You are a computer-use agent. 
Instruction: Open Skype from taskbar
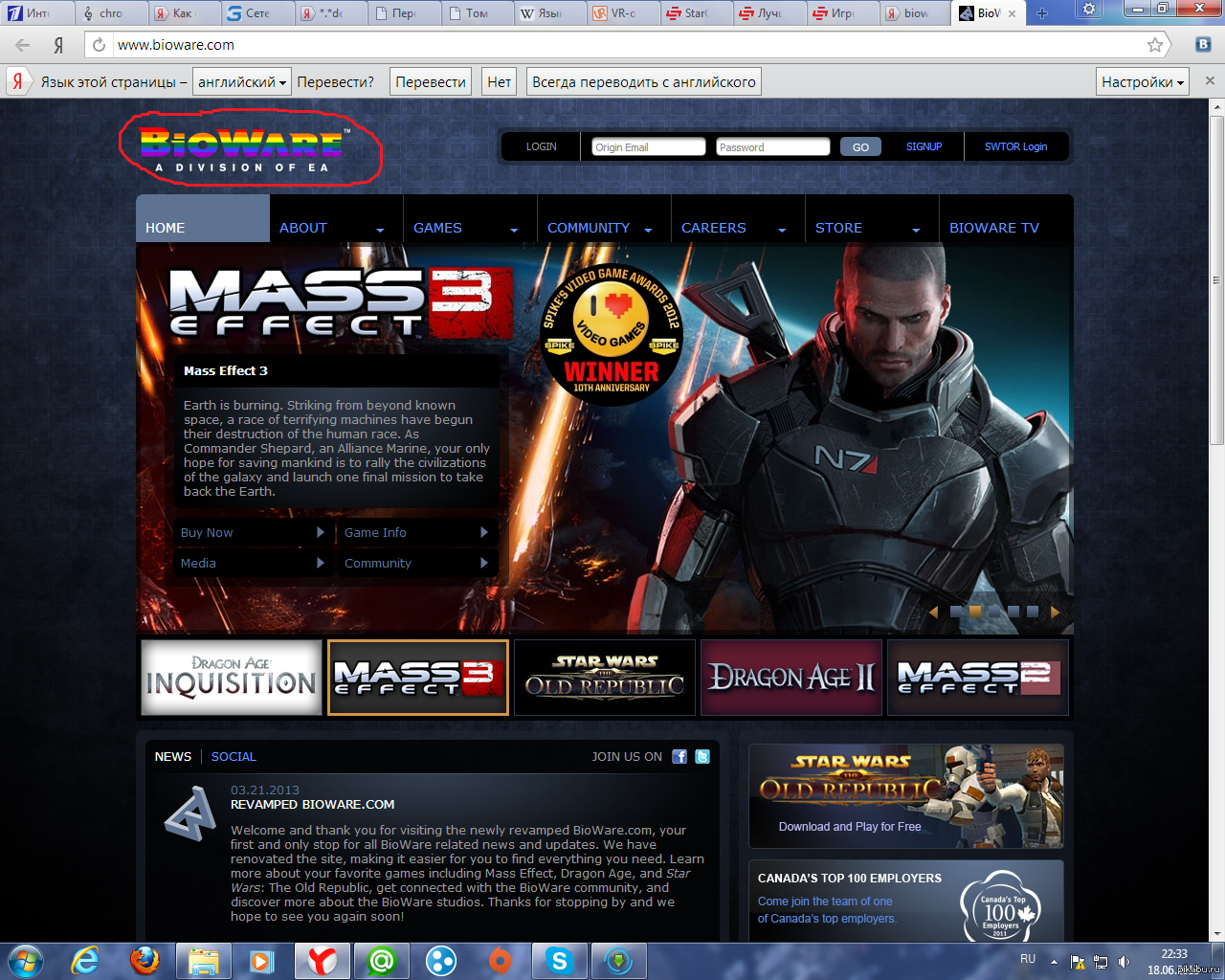pyautogui.click(x=560, y=961)
